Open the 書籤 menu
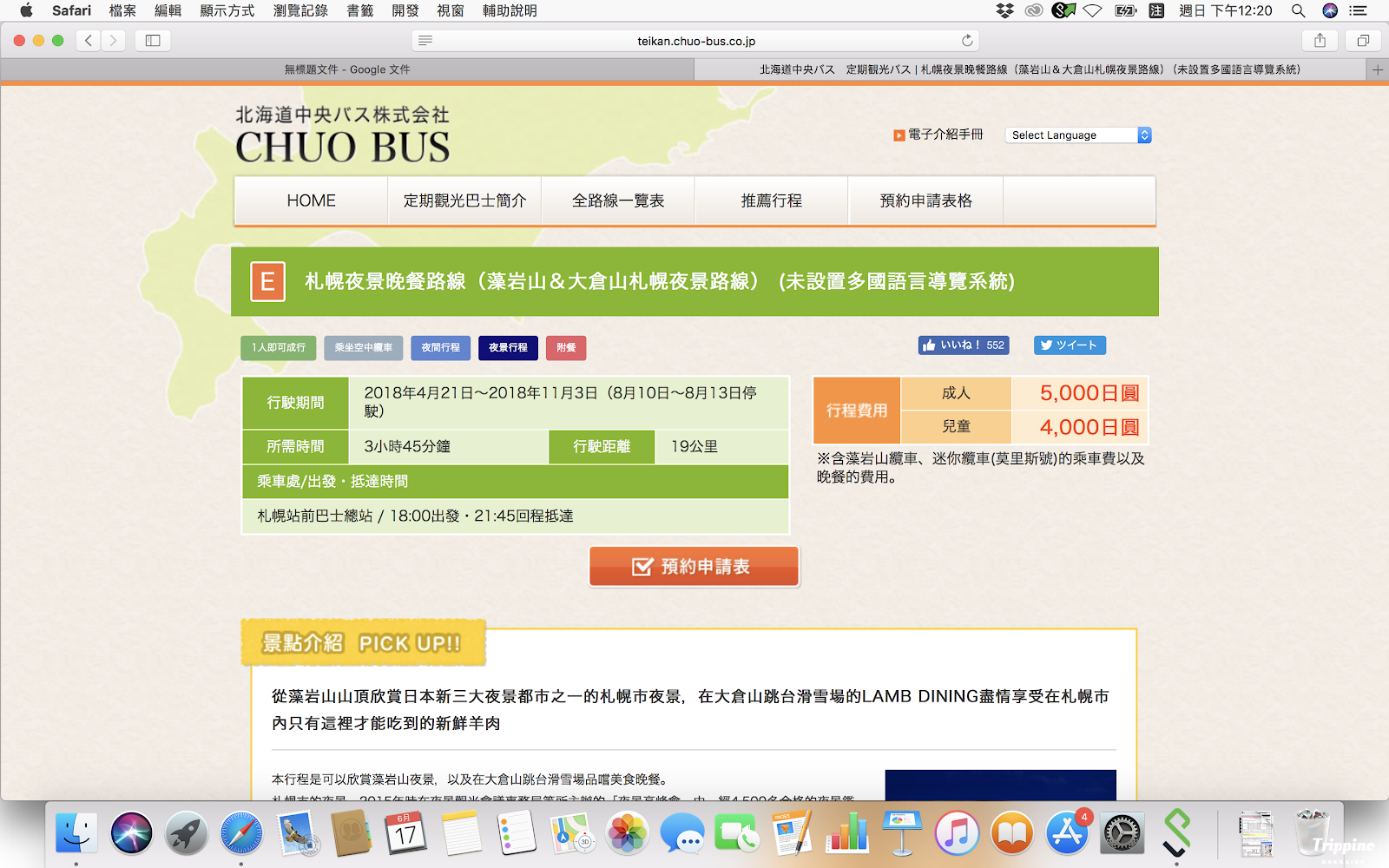This screenshot has height=868, width=1389. tap(360, 10)
